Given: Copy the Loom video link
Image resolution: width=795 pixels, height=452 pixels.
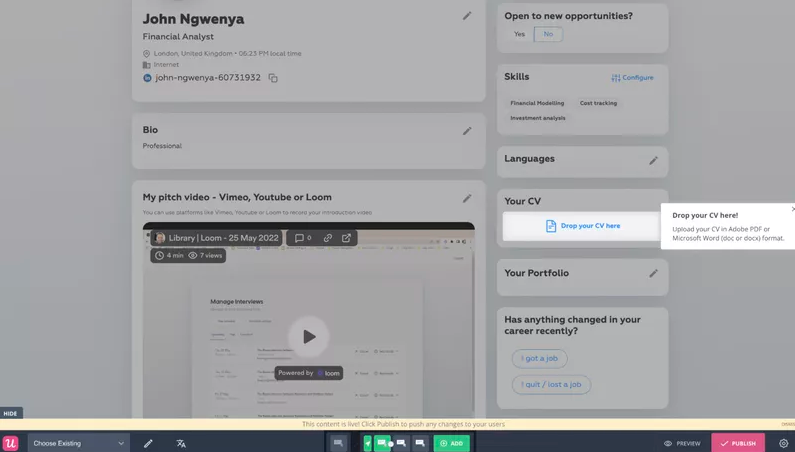Looking at the screenshot, I should pos(327,238).
